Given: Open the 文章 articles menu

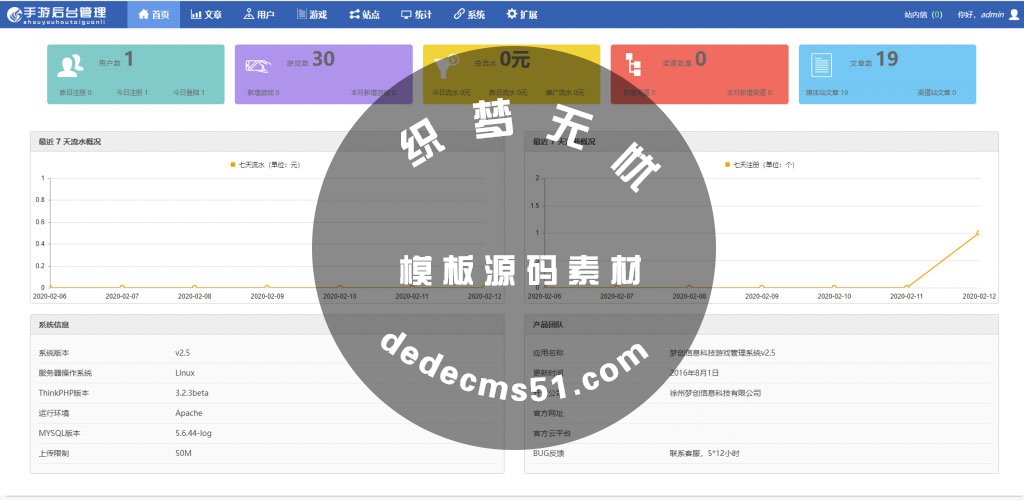Looking at the screenshot, I should (x=206, y=14).
